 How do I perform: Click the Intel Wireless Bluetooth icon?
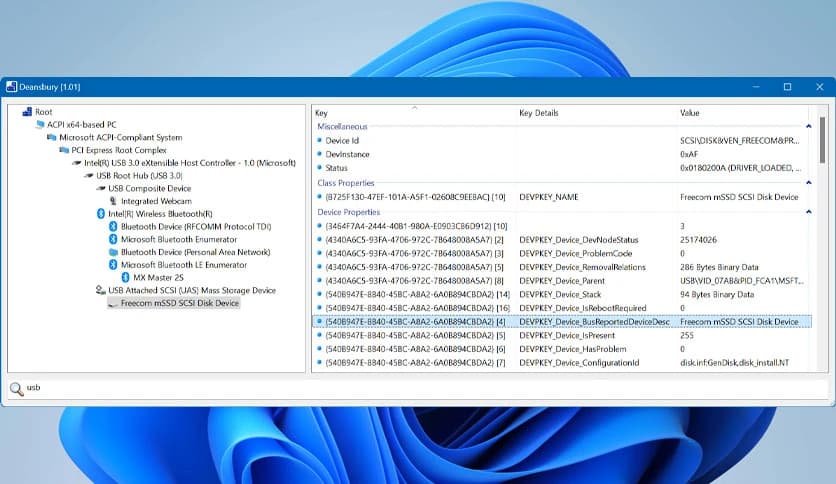point(101,214)
